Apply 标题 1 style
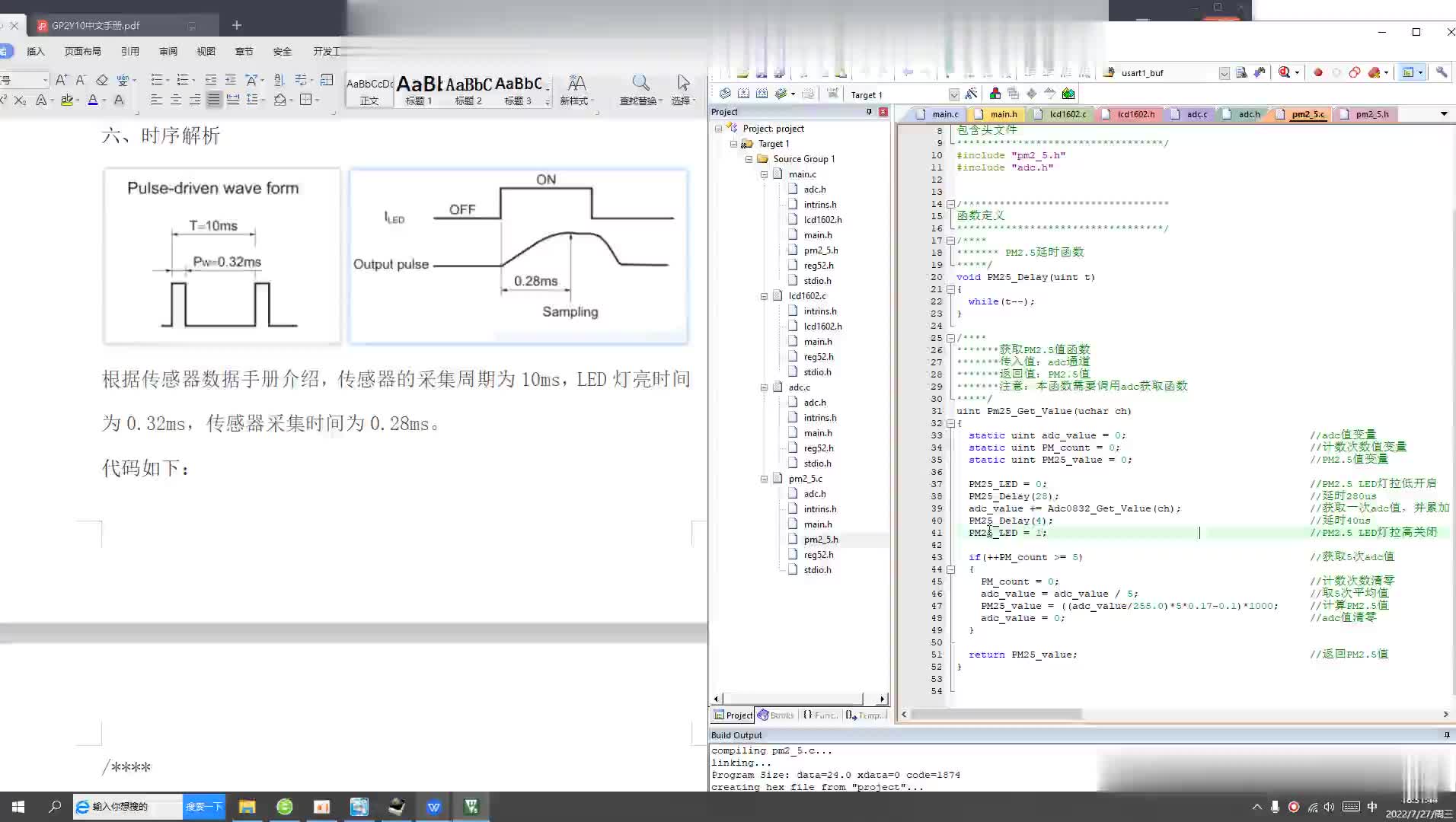The height and width of the screenshot is (822, 1456). (419, 91)
